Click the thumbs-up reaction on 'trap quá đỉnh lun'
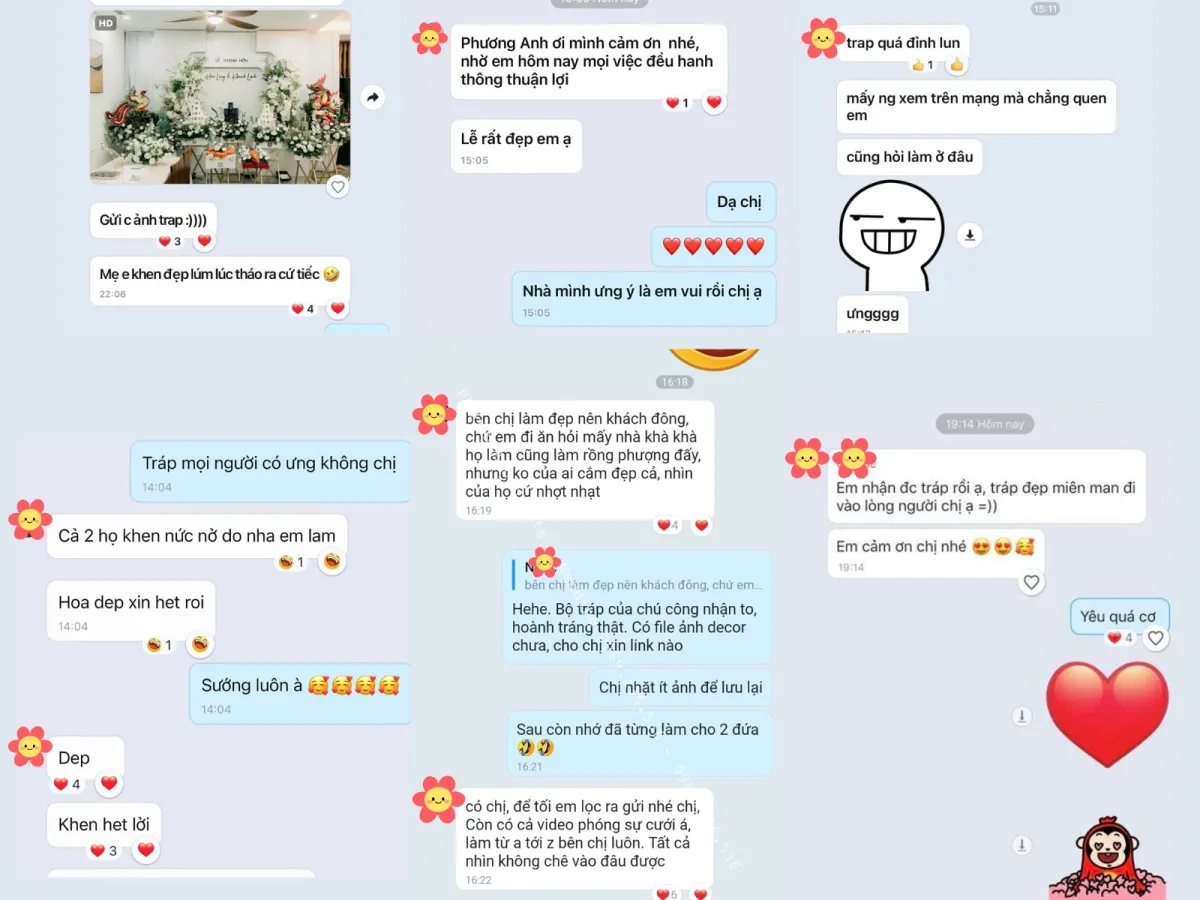The height and width of the screenshot is (900, 1200). (957, 65)
